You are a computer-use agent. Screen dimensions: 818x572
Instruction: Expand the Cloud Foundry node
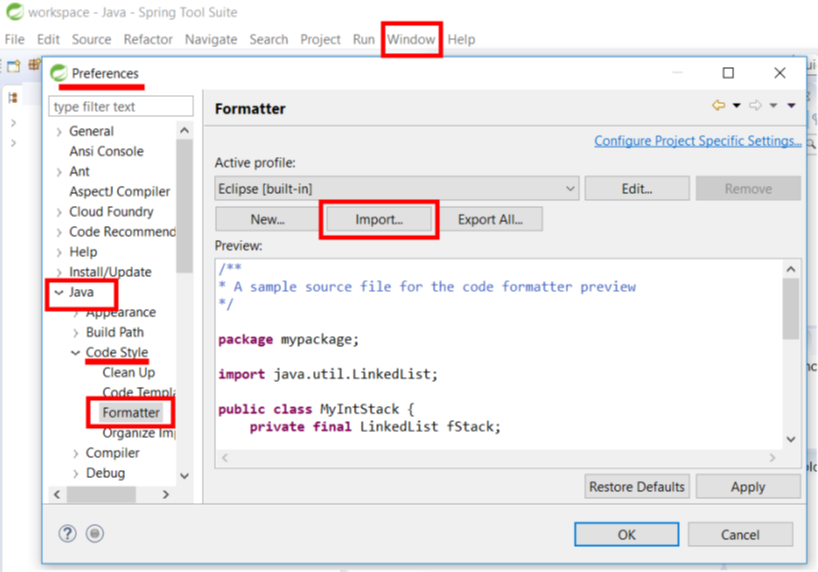coord(59,212)
